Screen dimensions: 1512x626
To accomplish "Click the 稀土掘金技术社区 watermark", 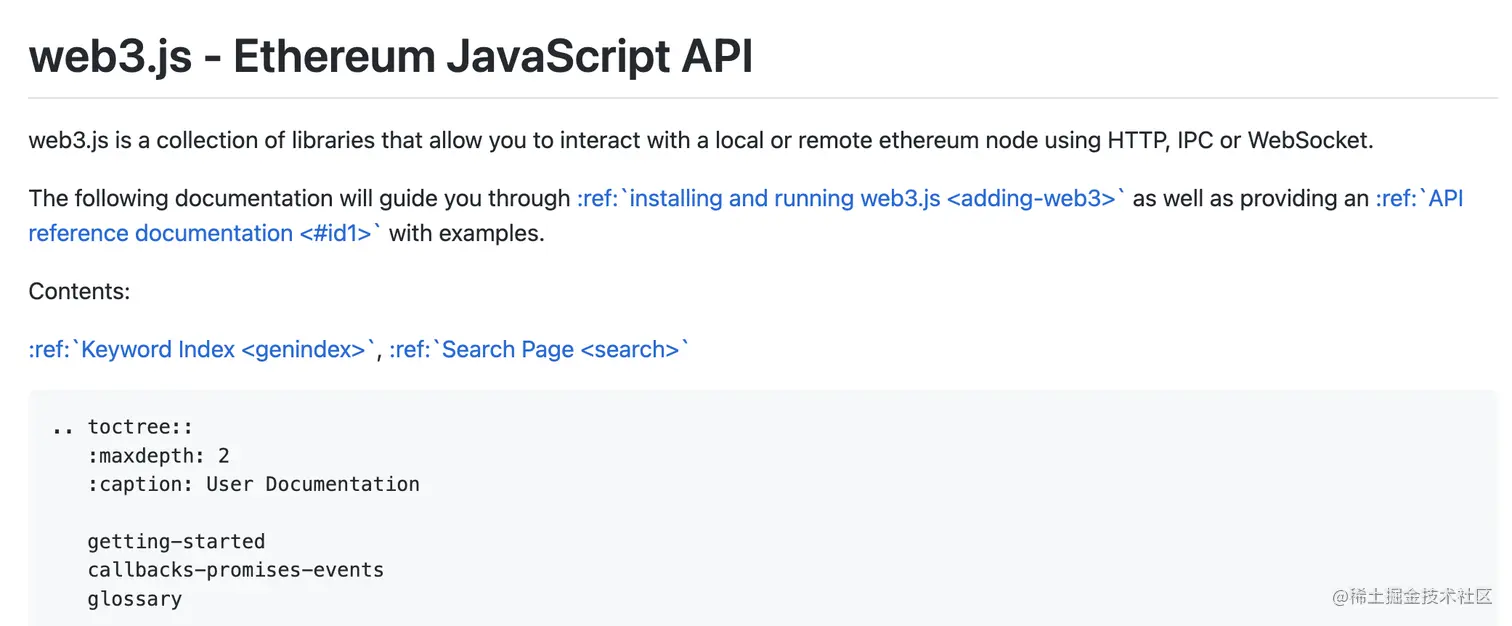I will (x=1412, y=596).
